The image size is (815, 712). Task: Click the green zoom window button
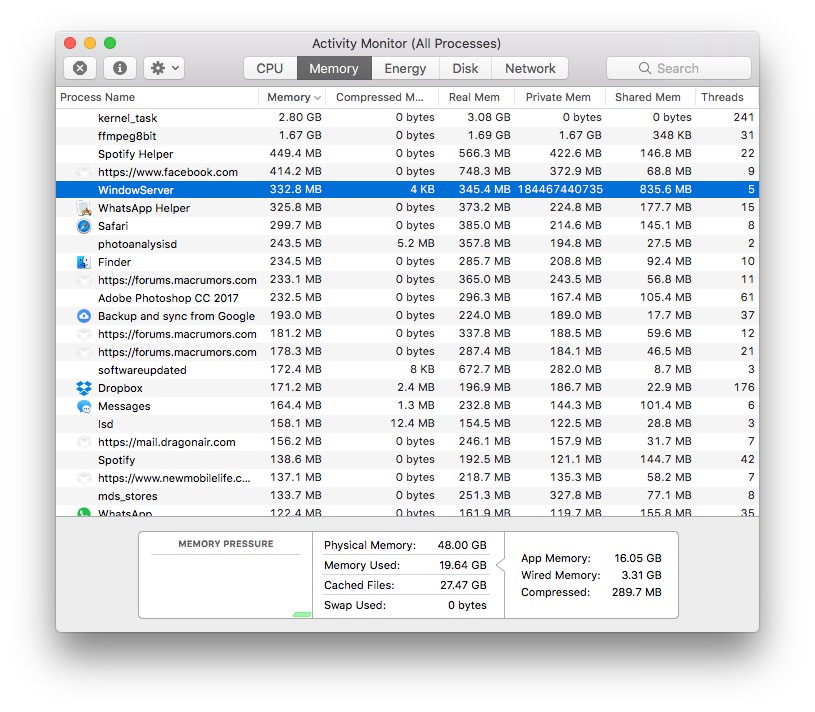click(x=110, y=43)
